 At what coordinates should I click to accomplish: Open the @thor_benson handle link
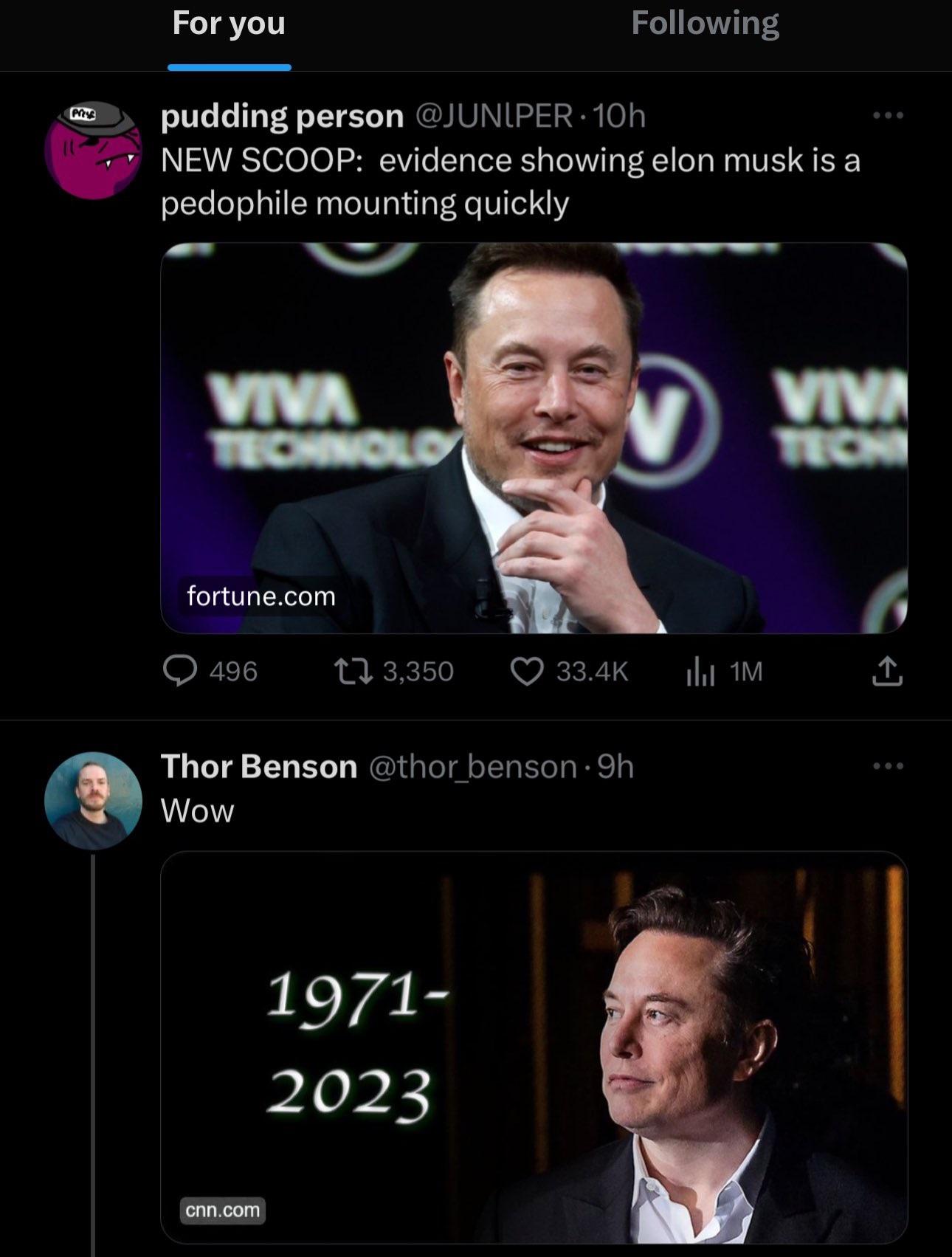[472, 767]
